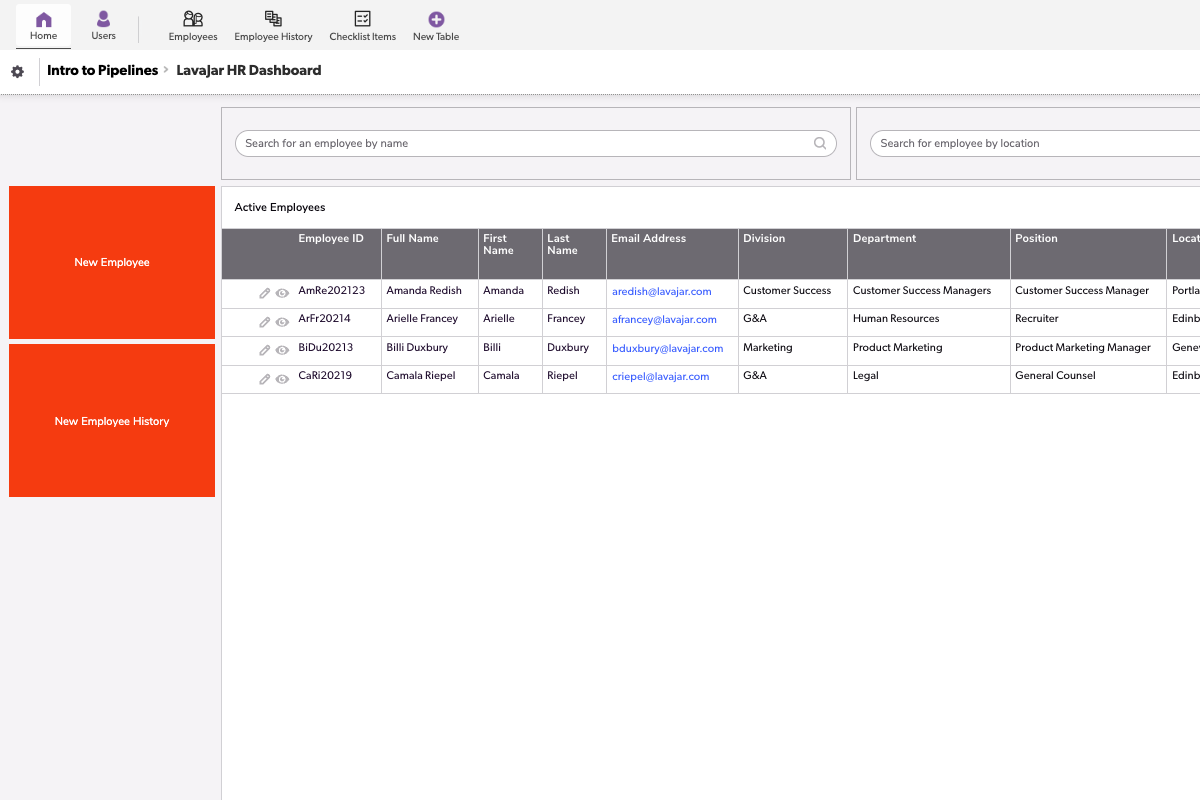This screenshot has height=800, width=1200.
Task: Open the Checklist Items table icon
Action: [363, 19]
